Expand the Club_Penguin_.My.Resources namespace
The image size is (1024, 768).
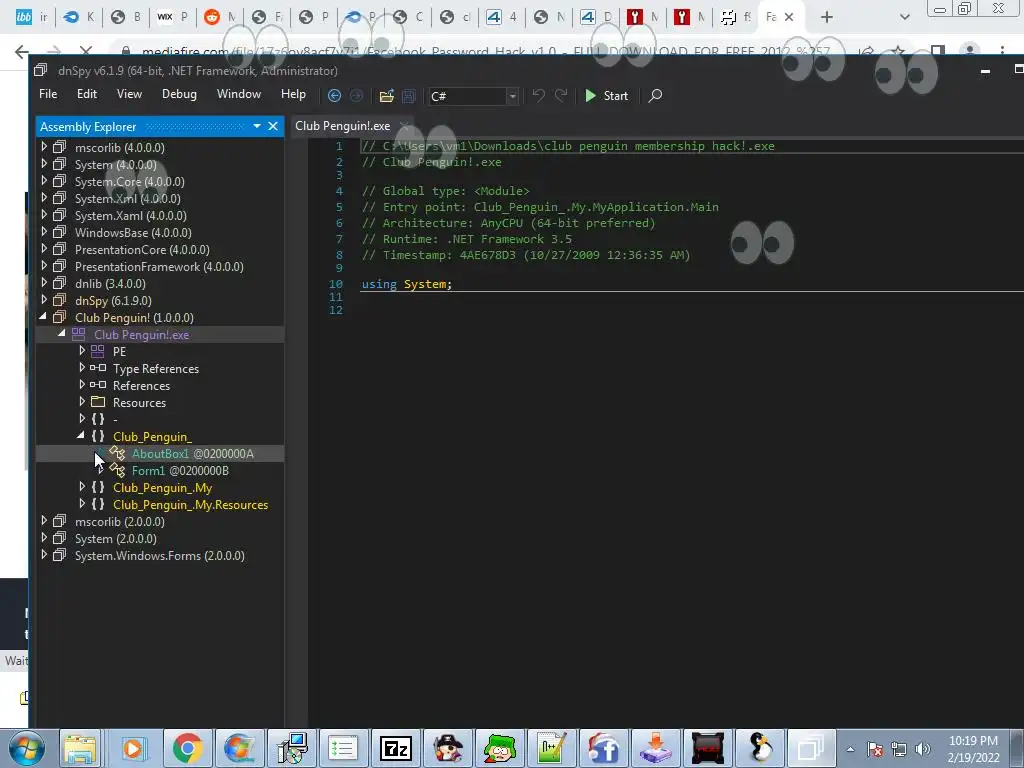(x=82, y=504)
